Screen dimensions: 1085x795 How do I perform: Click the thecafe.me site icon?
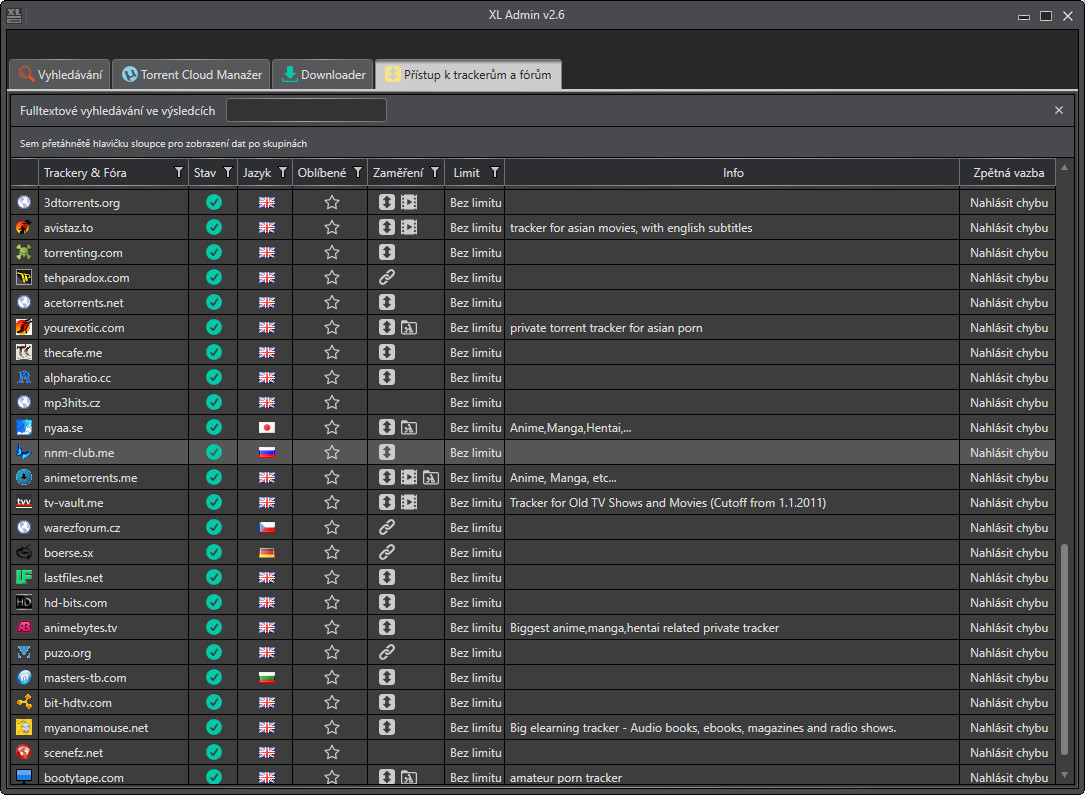coord(24,352)
